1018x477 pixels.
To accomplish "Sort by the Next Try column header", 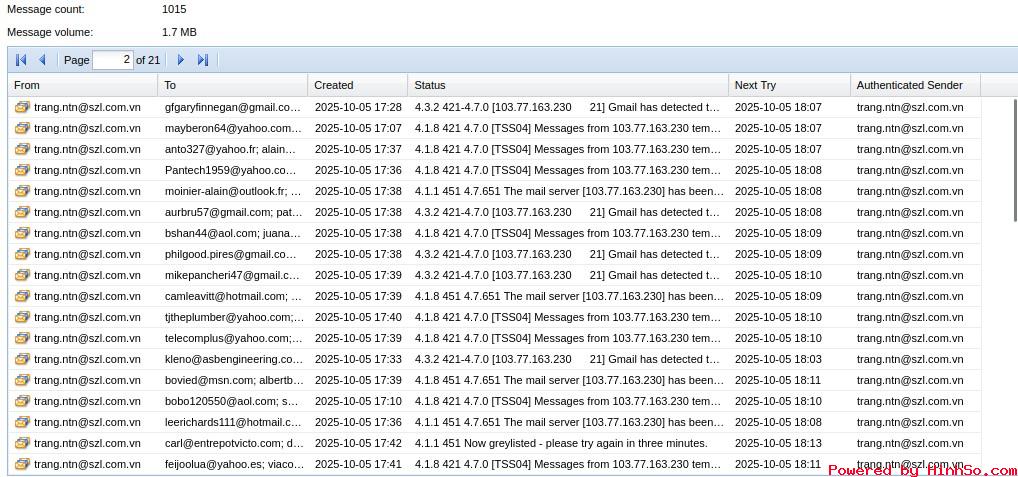I will click(788, 85).
